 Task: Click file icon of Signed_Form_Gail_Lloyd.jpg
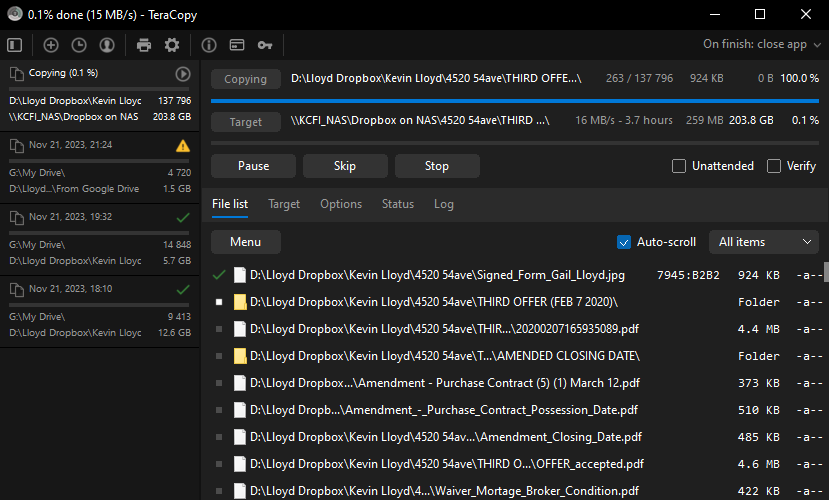[x=240, y=275]
